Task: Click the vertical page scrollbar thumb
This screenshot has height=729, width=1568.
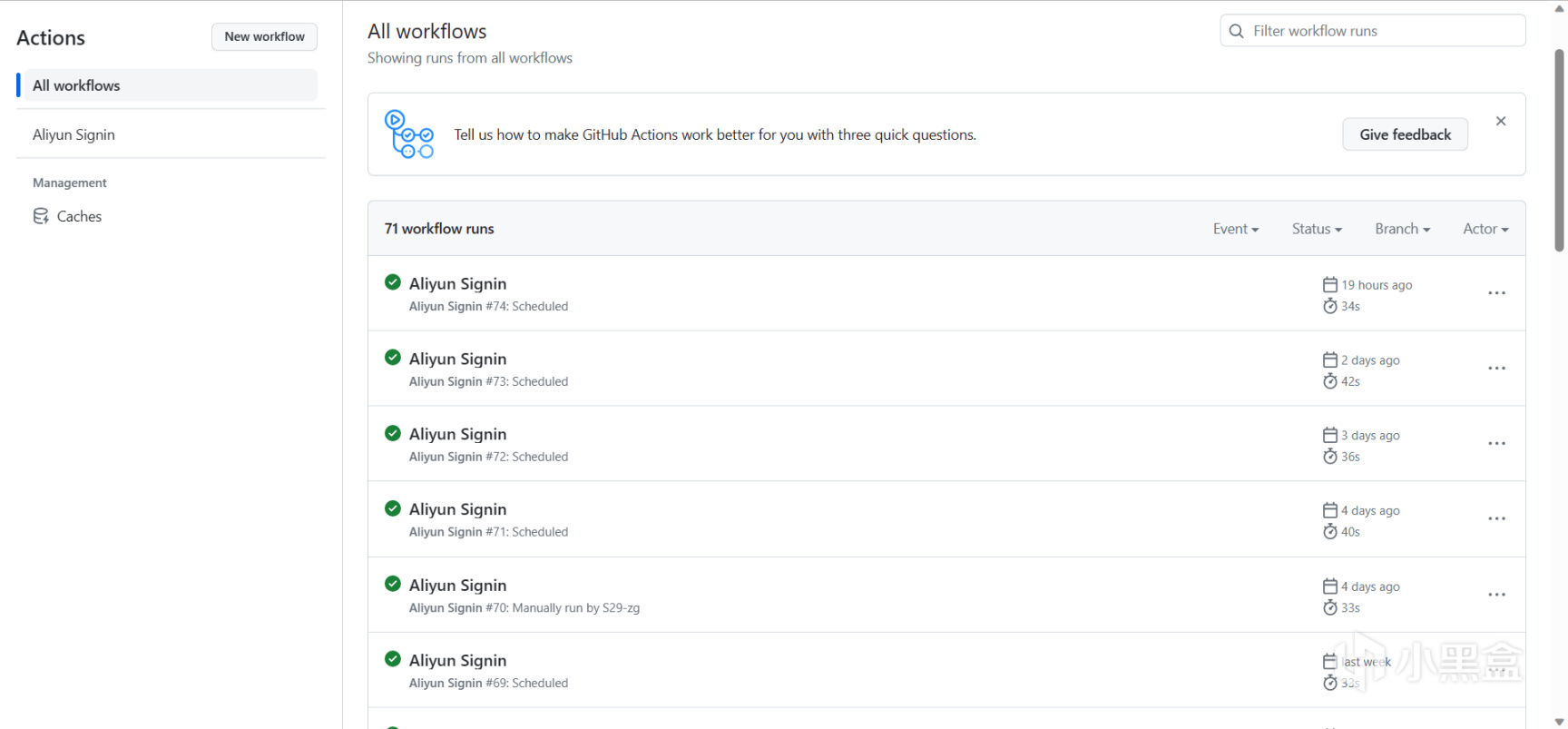Action: click(1559, 150)
